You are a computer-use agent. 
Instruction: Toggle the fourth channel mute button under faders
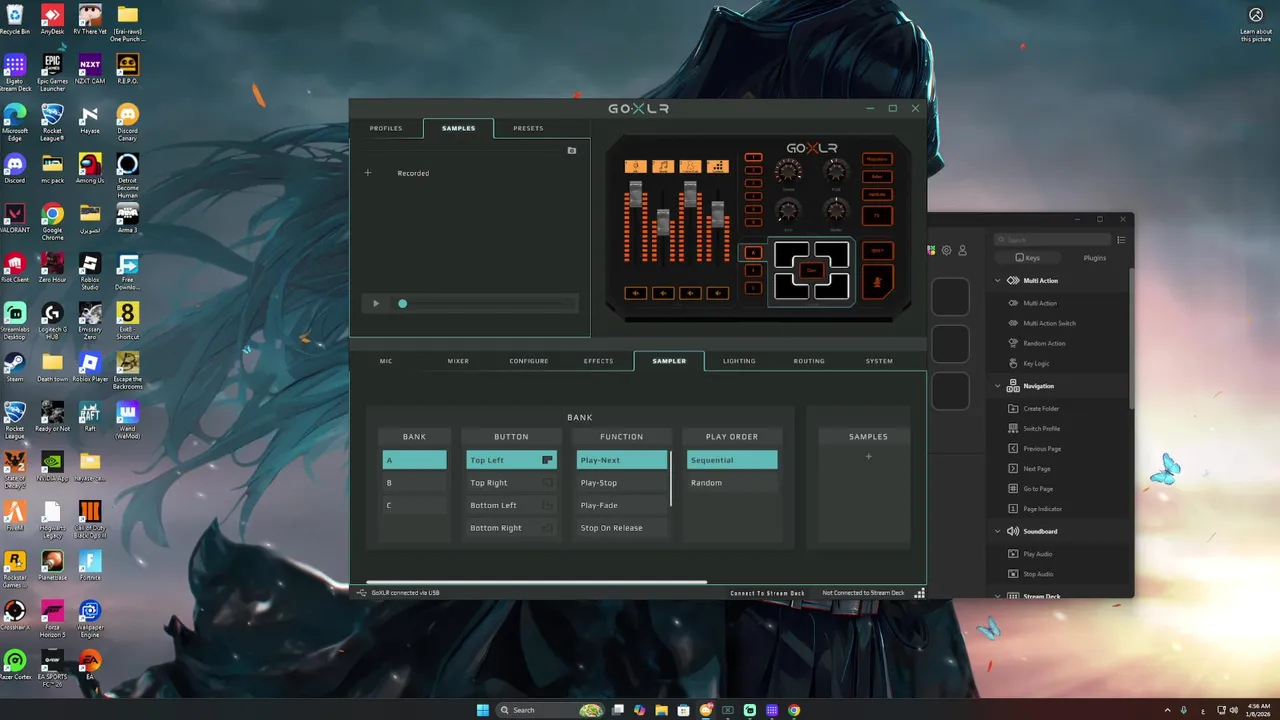pyautogui.click(x=718, y=293)
